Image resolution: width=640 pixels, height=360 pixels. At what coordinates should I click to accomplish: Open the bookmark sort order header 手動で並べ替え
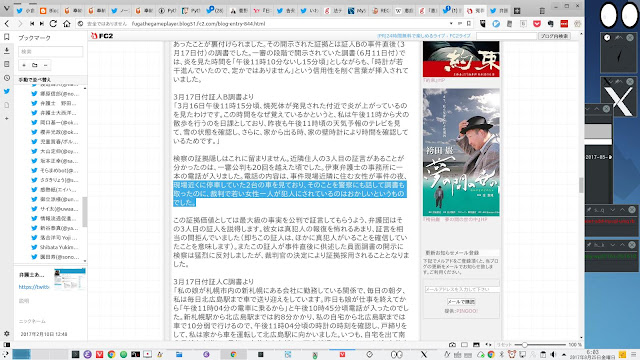(x=35, y=80)
